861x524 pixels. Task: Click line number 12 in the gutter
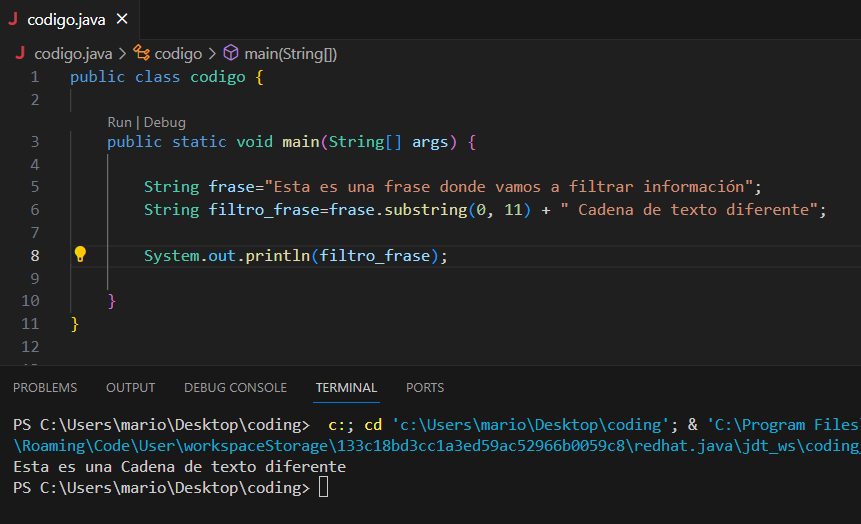(x=30, y=347)
